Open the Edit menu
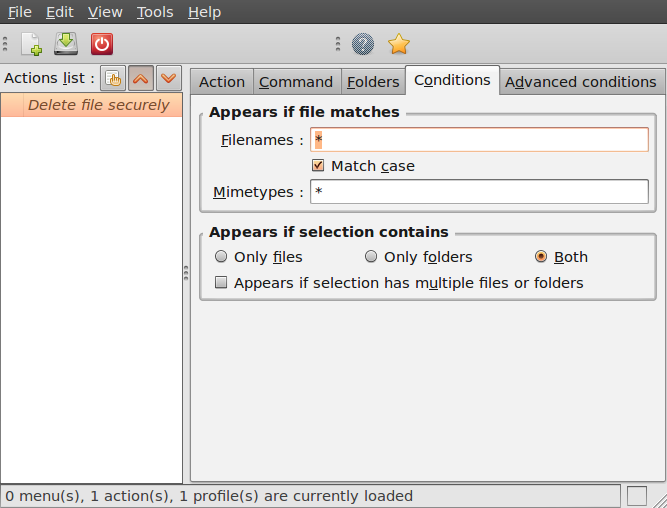 (x=59, y=12)
